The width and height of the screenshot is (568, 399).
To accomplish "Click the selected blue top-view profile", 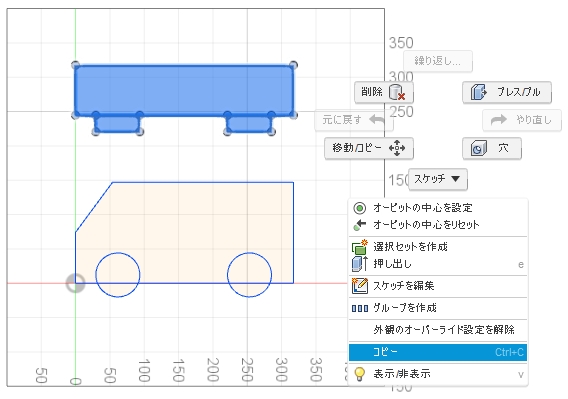I will (x=184, y=90).
